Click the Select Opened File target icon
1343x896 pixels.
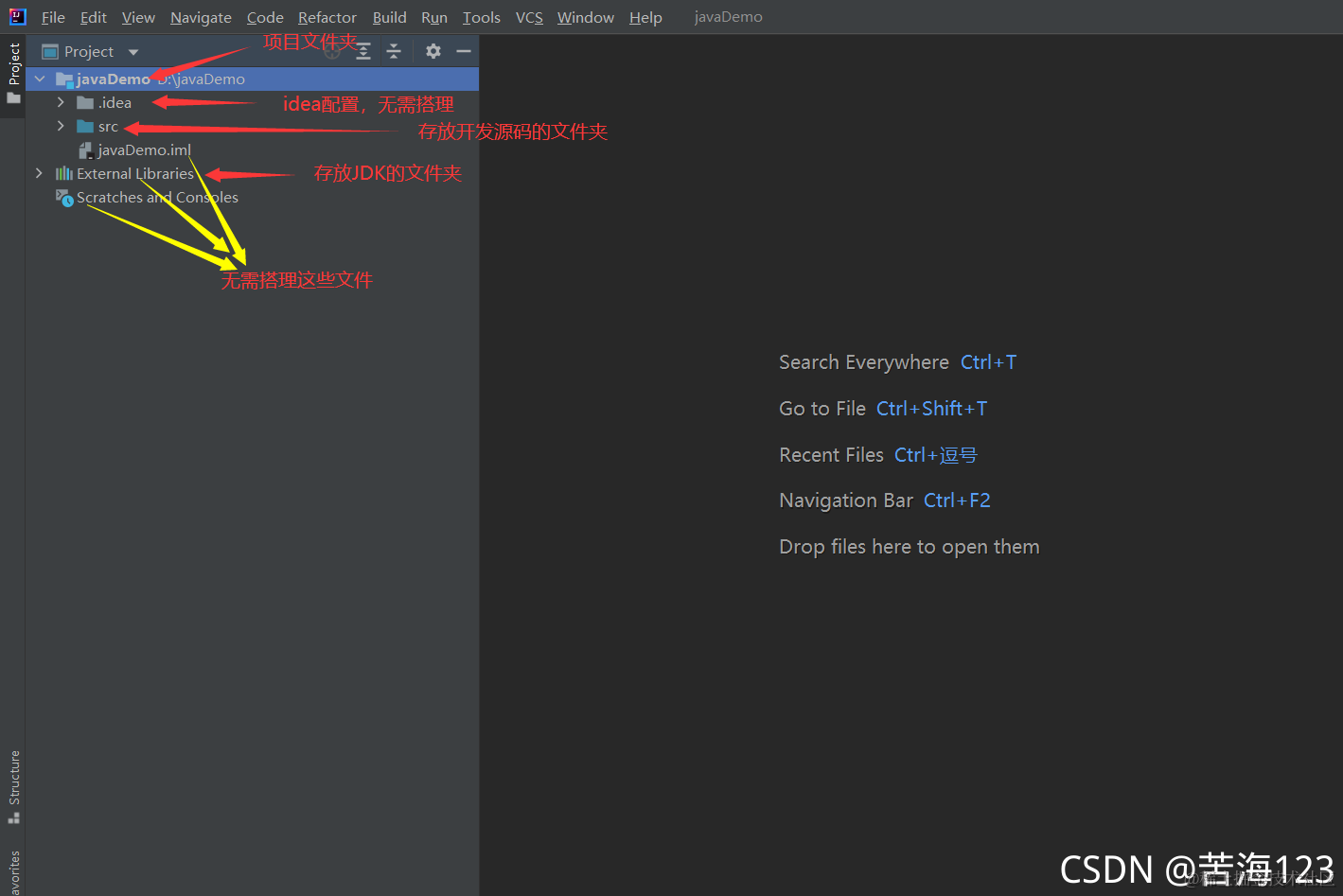pyautogui.click(x=331, y=52)
